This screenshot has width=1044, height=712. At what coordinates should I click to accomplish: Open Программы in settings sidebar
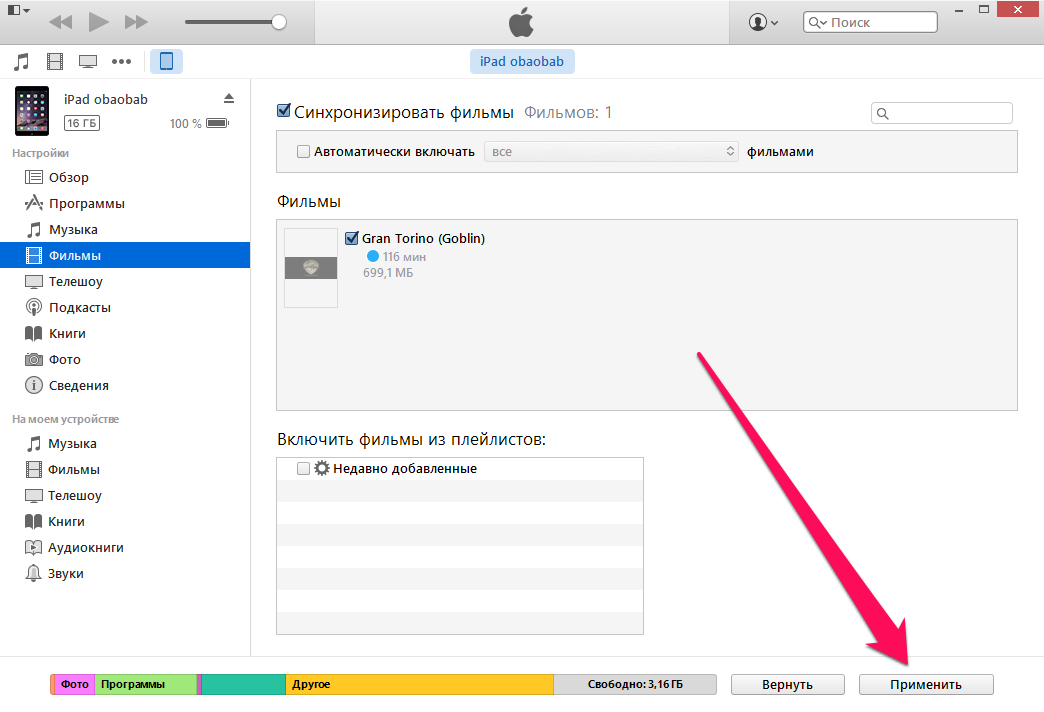point(125,203)
